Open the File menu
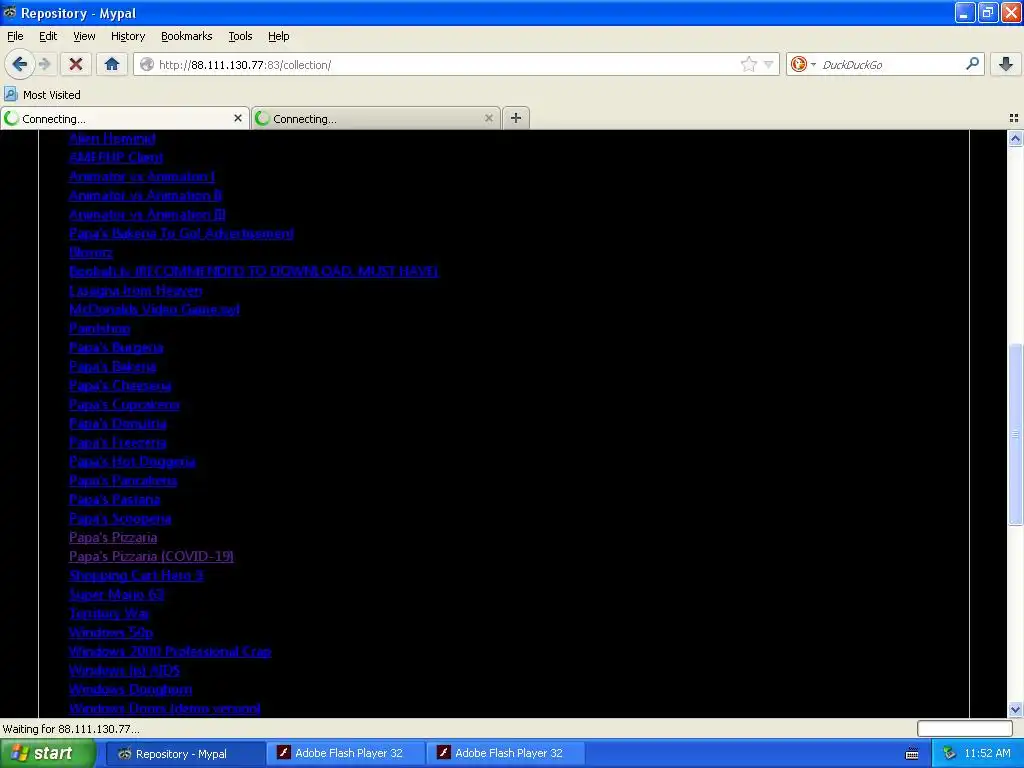 click(15, 36)
